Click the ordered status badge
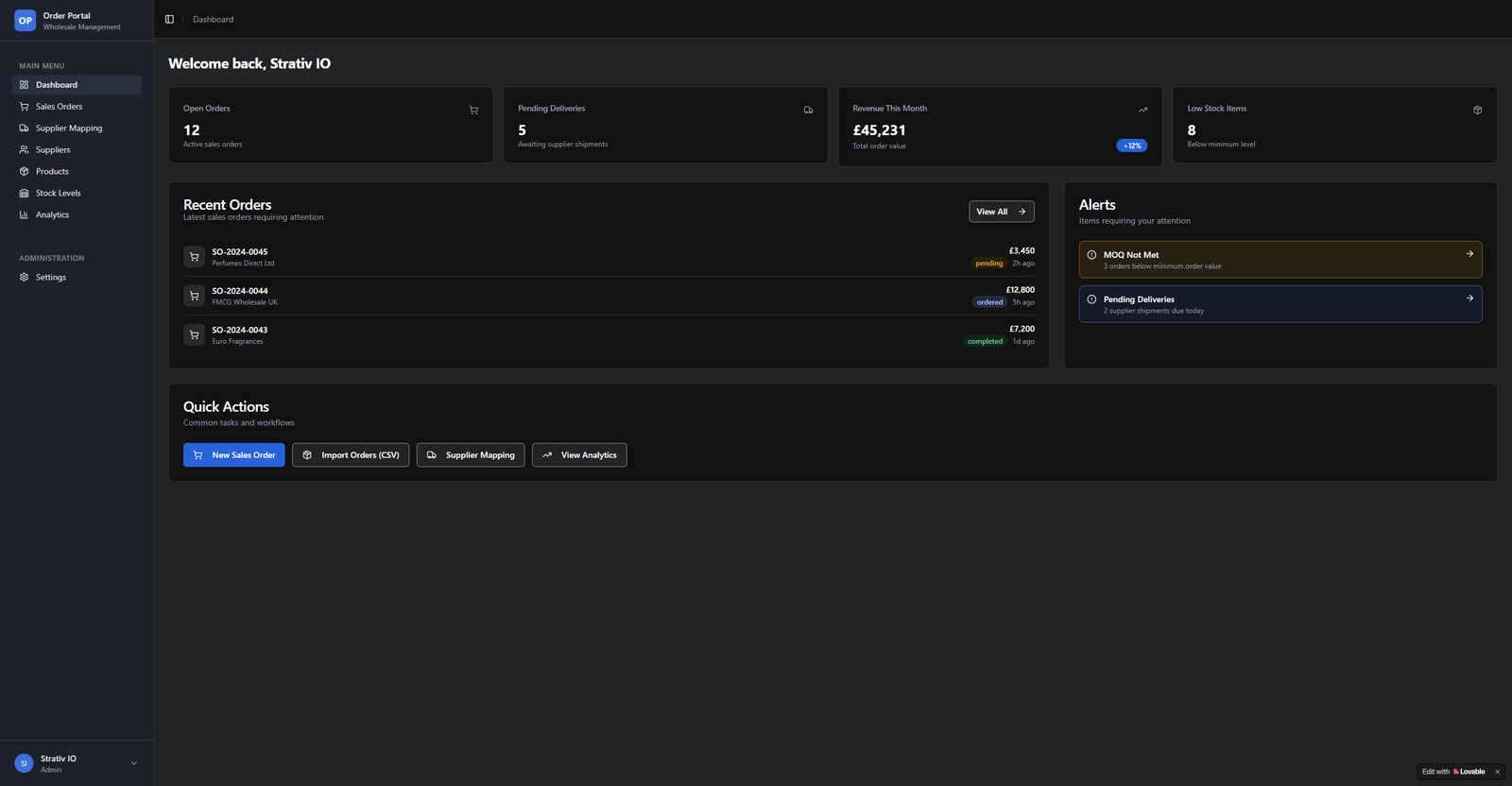1512x786 pixels. click(989, 302)
